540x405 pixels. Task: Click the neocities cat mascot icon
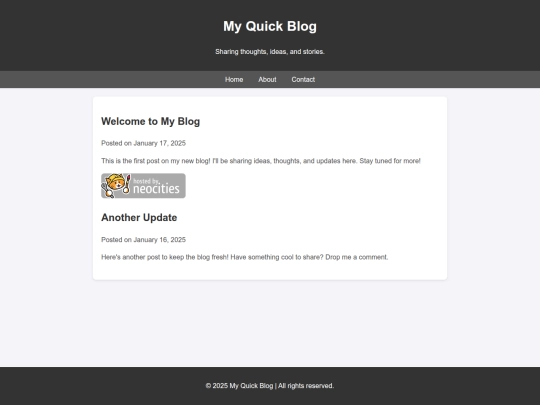tap(116, 185)
